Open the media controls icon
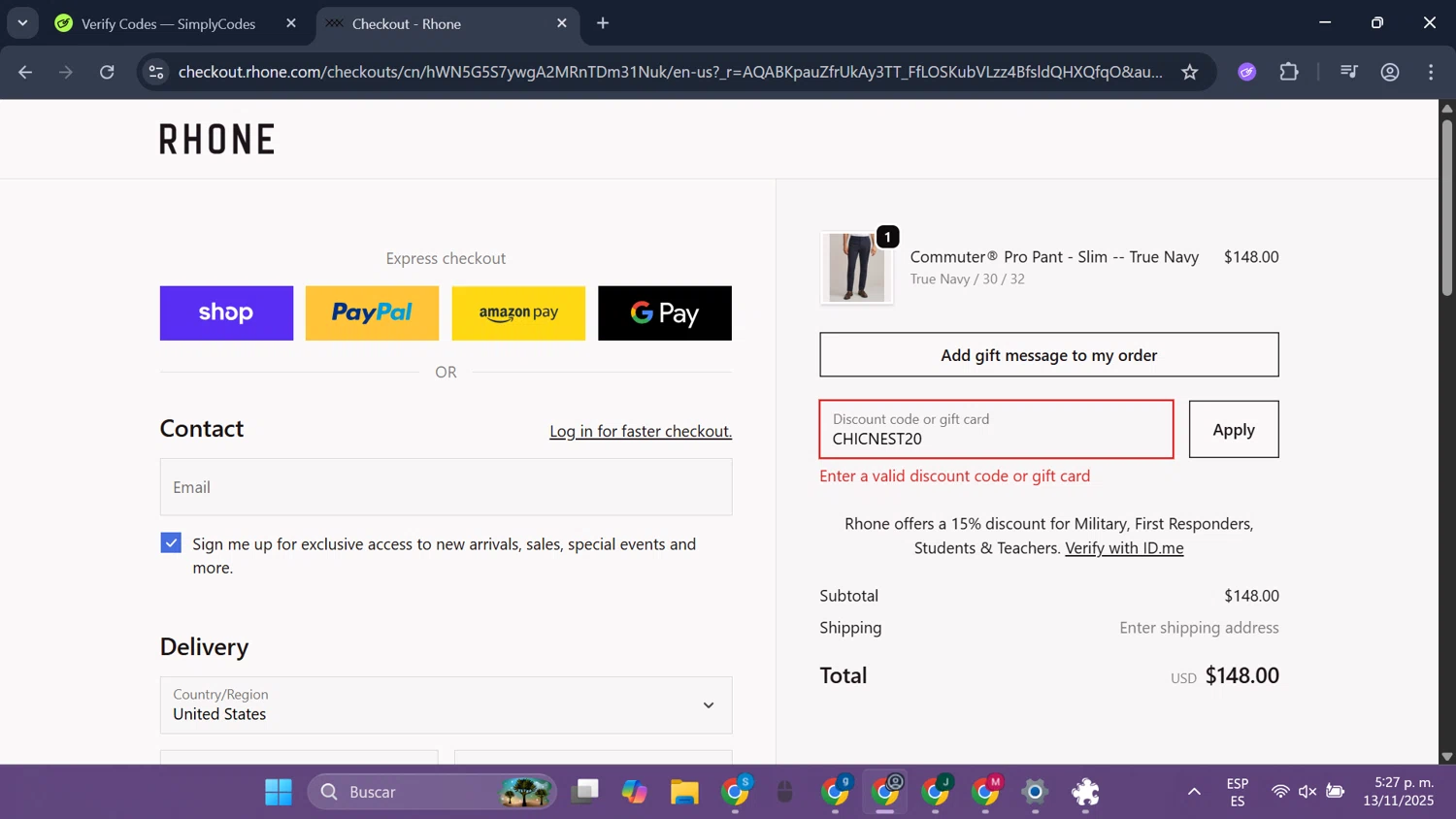This screenshot has width=1456, height=819. pyautogui.click(x=1348, y=72)
